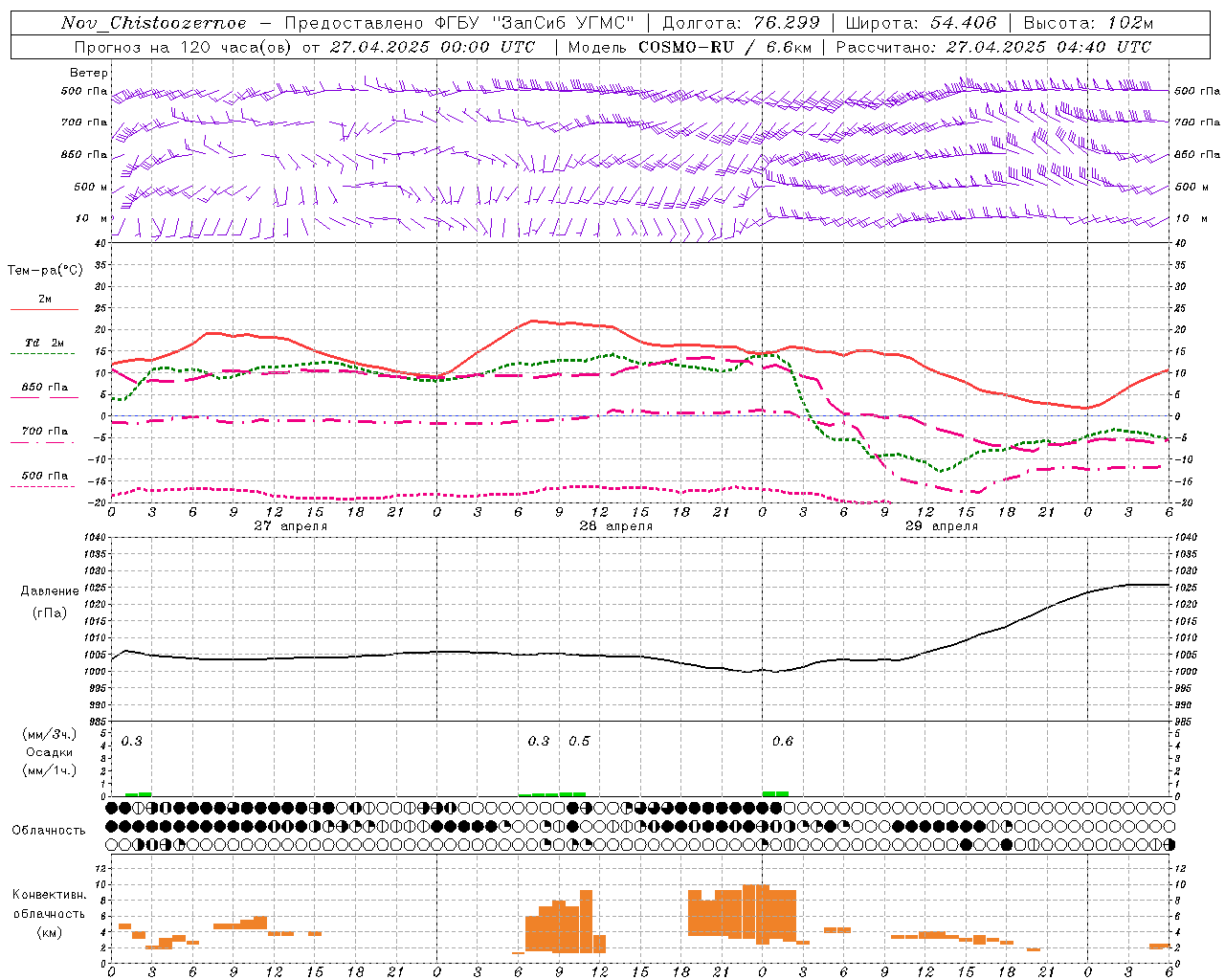Click the green precipitation bar below the 0.6 value
Viewport: 1225px width, 980px height.
tap(776, 793)
